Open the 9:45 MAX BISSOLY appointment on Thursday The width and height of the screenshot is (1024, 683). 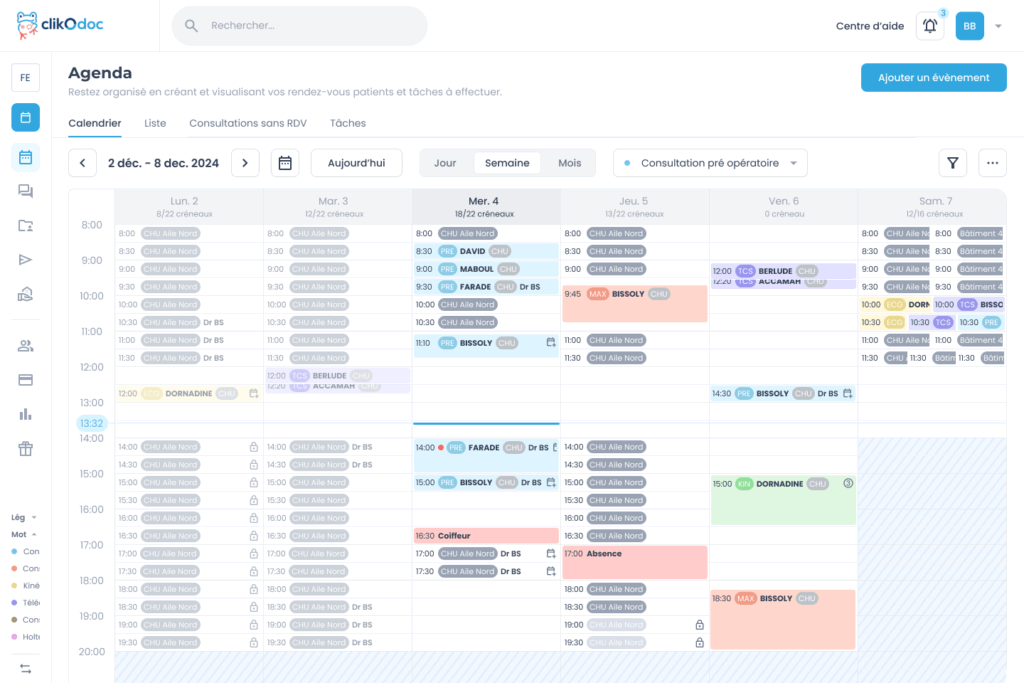[635, 304]
